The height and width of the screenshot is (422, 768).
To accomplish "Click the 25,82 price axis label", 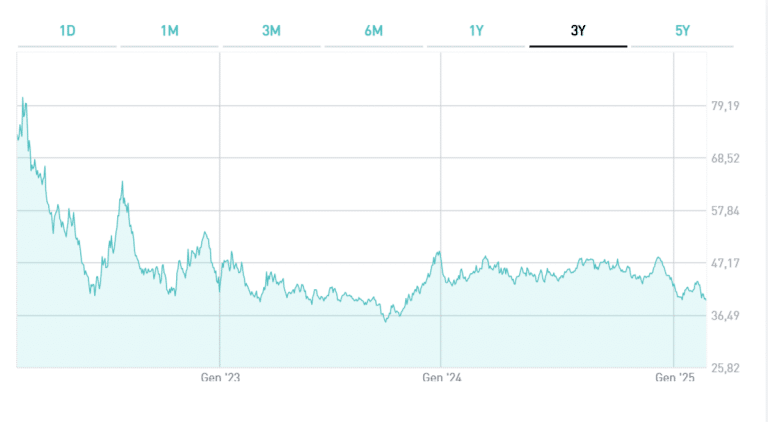I will (x=725, y=368).
